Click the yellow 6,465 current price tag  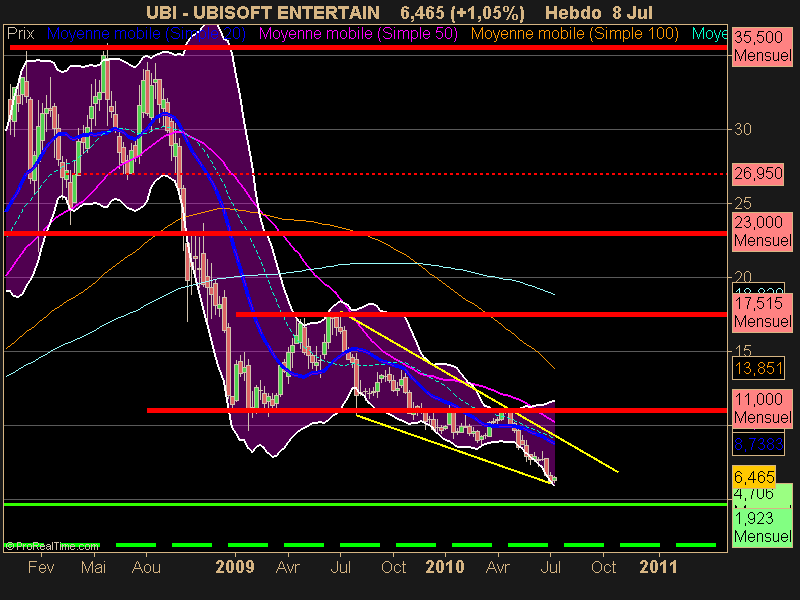(754, 477)
